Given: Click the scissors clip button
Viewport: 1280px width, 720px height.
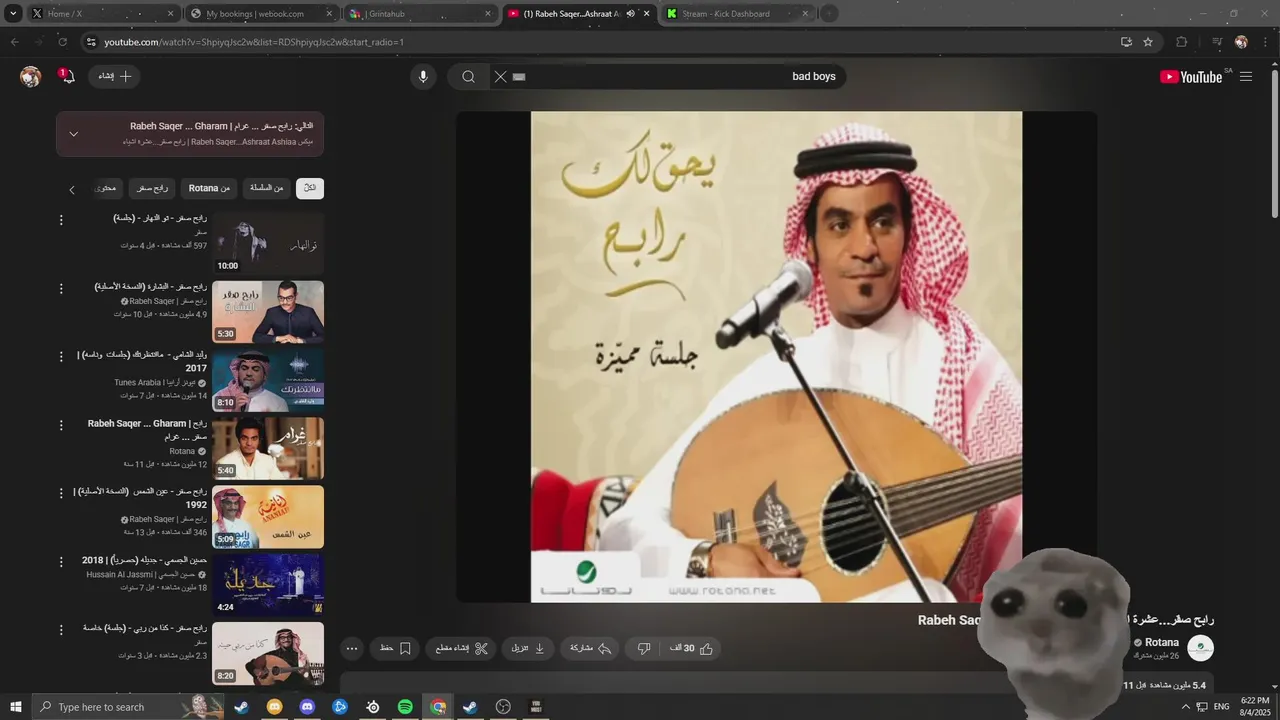Looking at the screenshot, I should coord(461,648).
